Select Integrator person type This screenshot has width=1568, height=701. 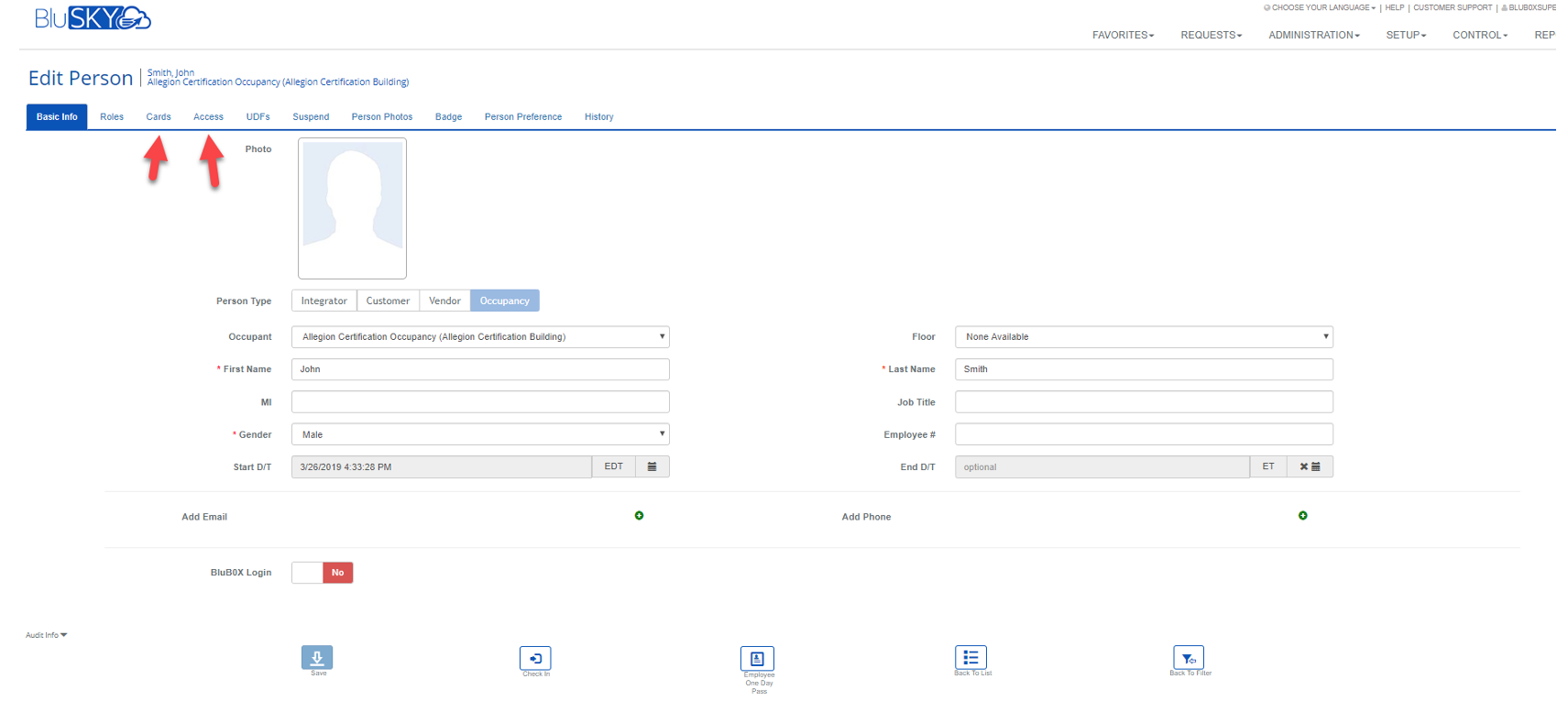coord(323,301)
